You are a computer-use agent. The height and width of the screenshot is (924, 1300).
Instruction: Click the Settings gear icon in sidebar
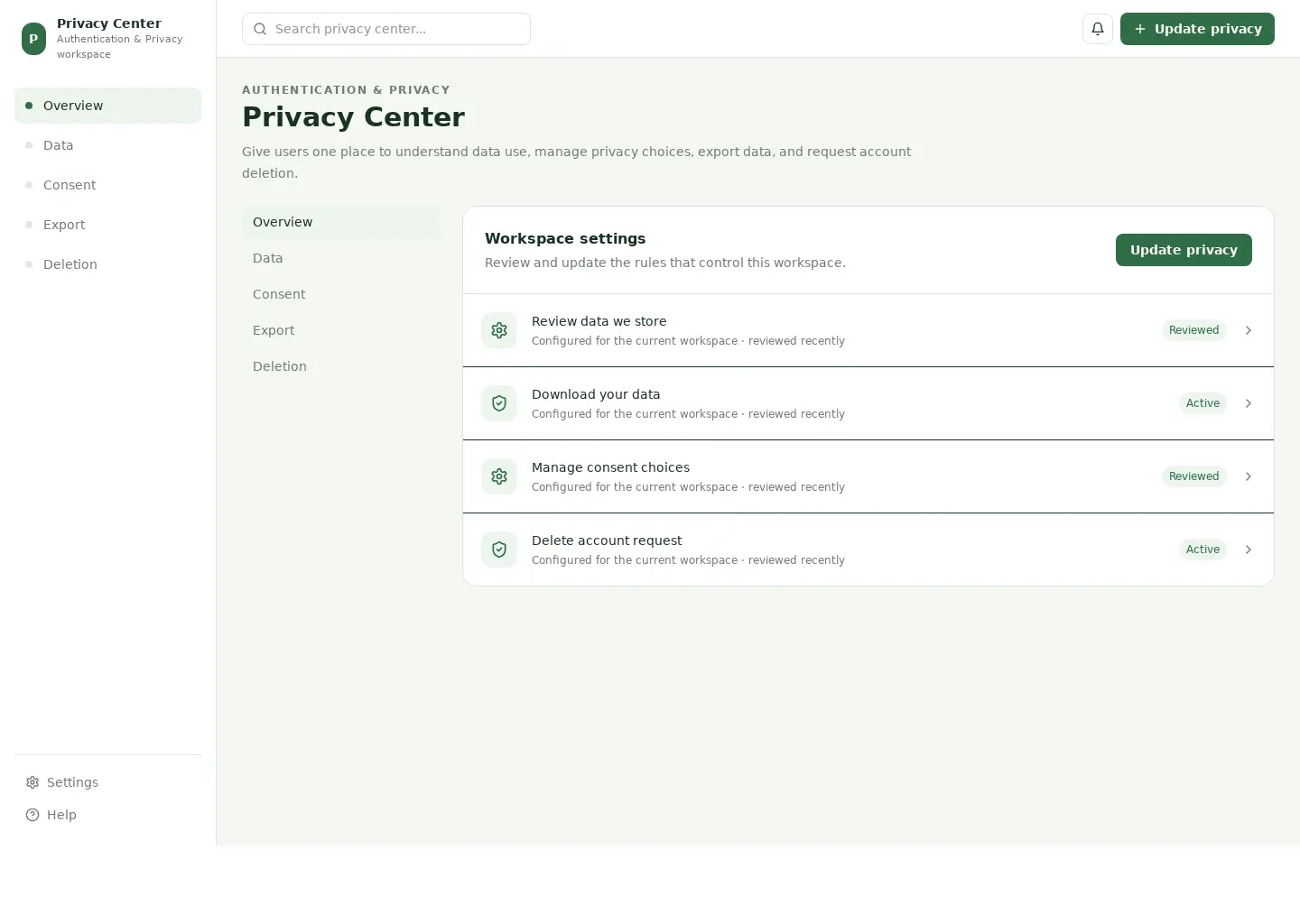32,782
